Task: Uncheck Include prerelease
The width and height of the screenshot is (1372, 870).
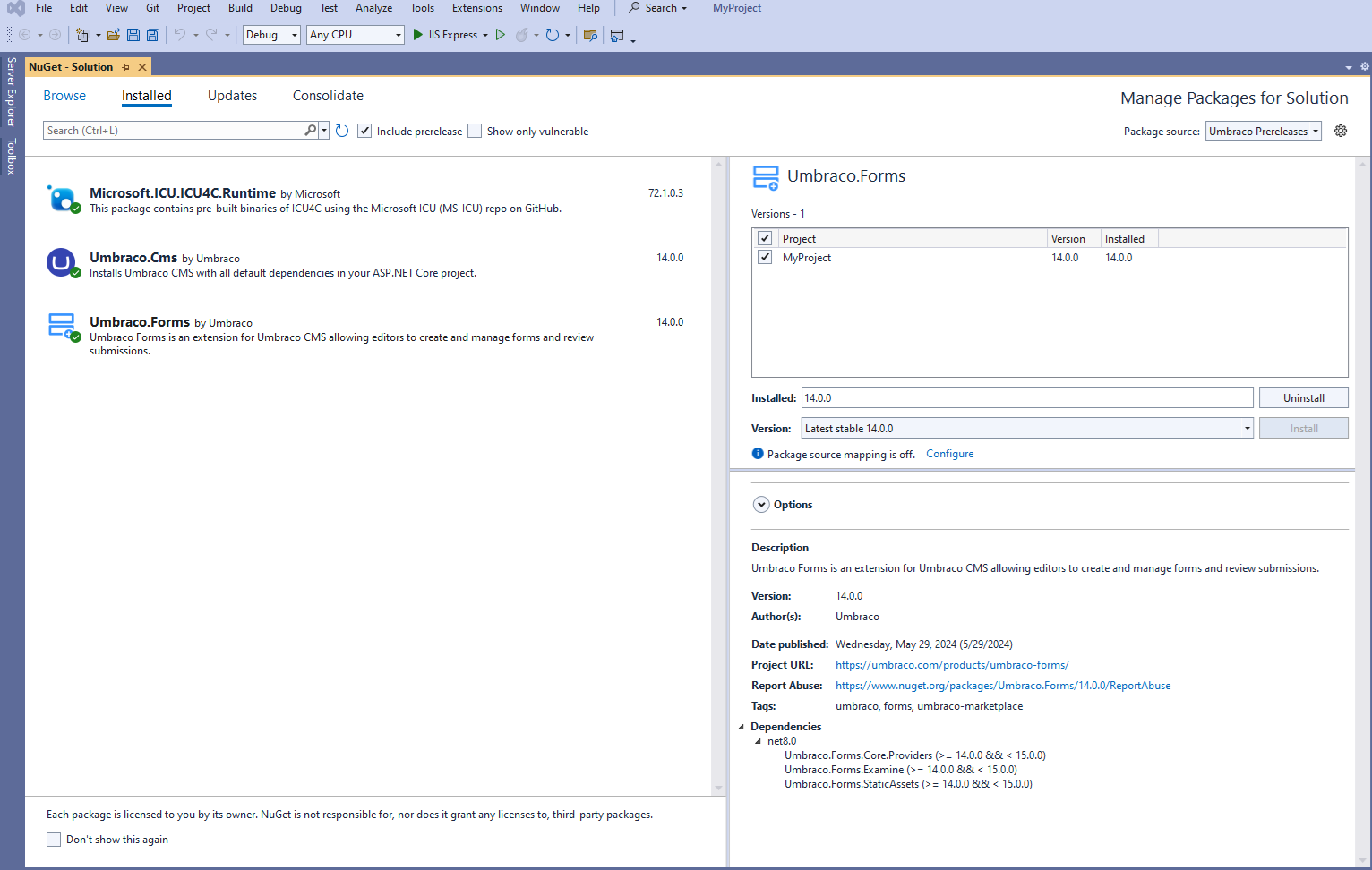Action: pos(364,130)
